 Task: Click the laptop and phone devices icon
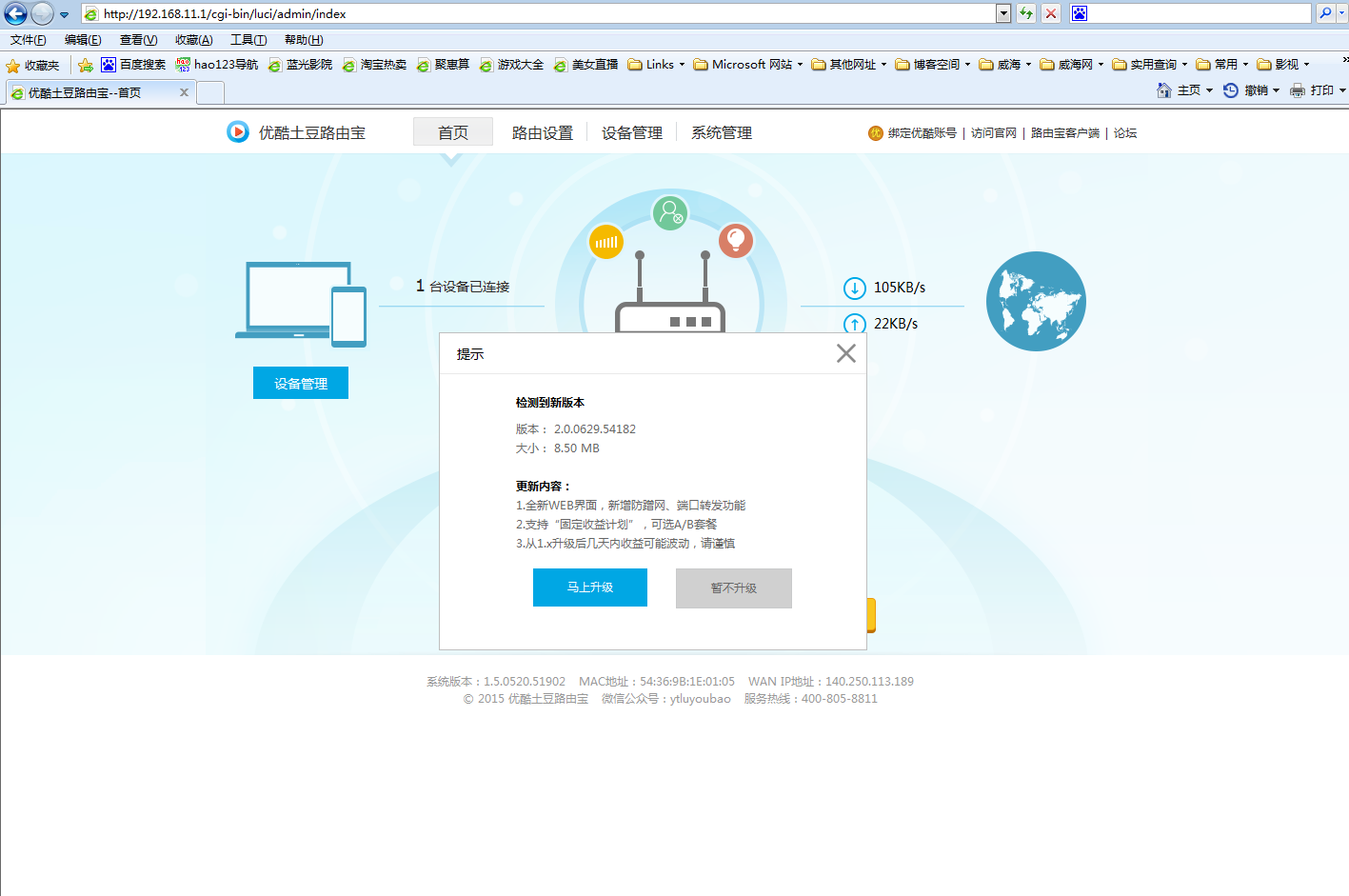(301, 304)
